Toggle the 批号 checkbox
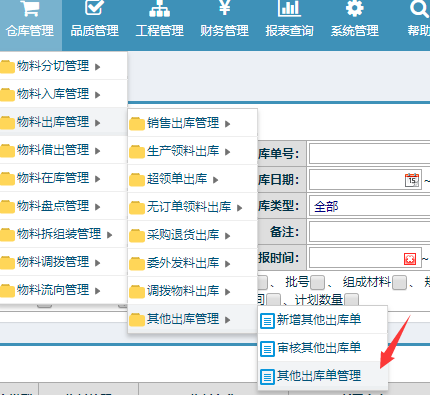The height and width of the screenshot is (395, 430). point(317,283)
